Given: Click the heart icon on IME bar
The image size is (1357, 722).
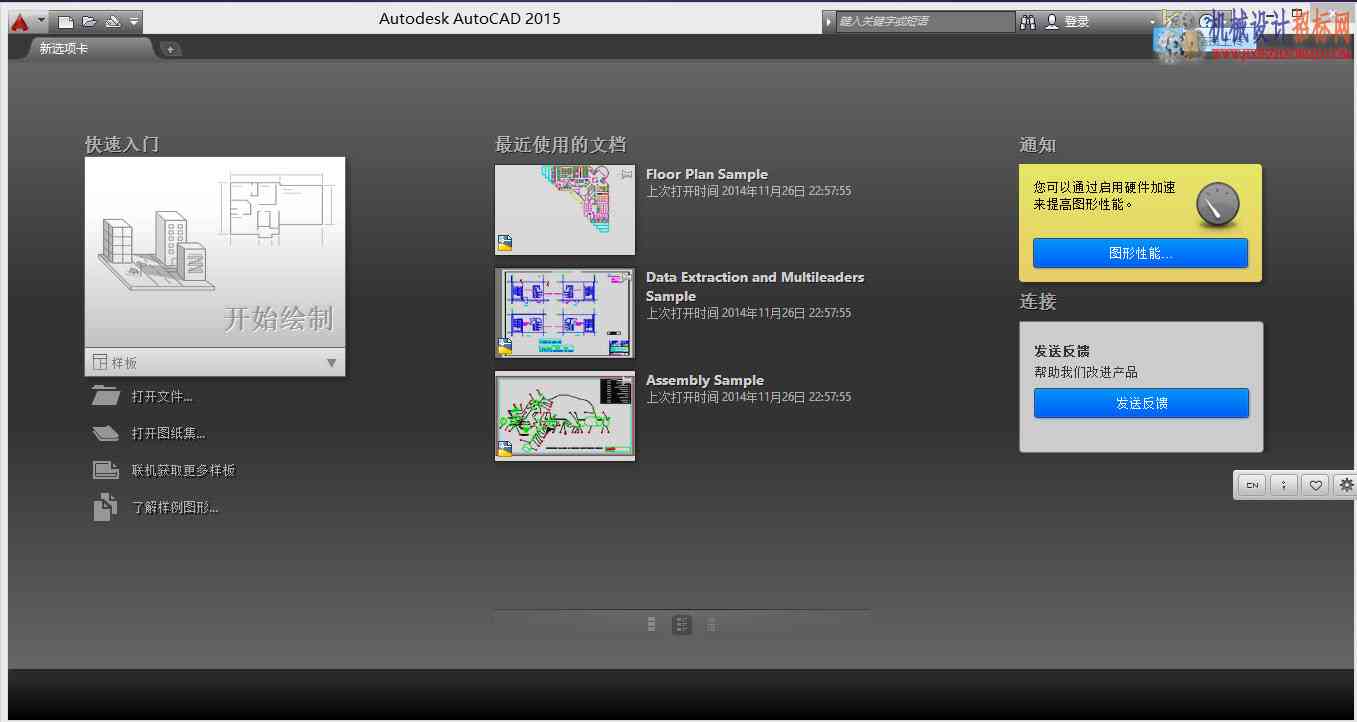Looking at the screenshot, I should click(x=1316, y=485).
